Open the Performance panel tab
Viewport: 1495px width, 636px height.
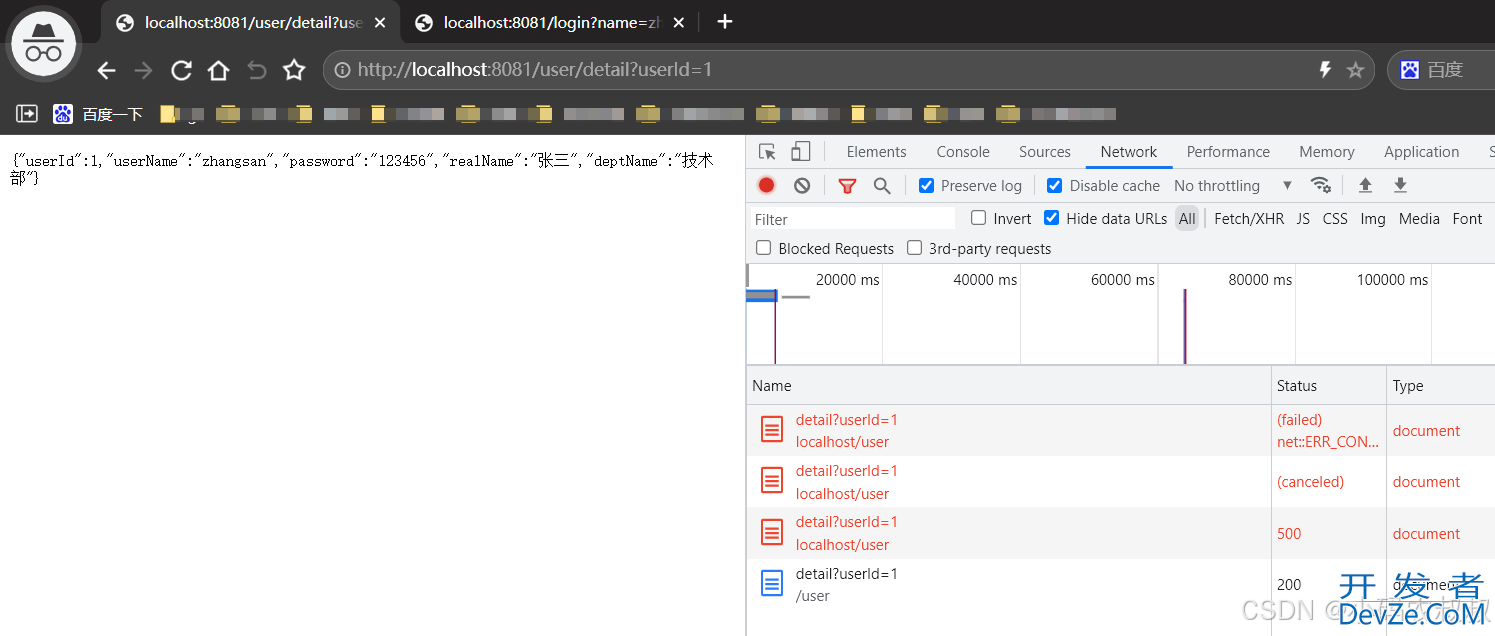[x=1228, y=152]
